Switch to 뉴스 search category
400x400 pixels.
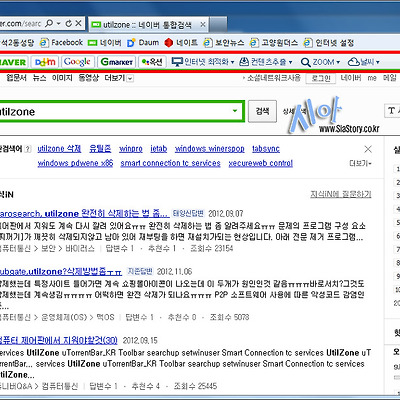pyautogui.click(x=39, y=78)
